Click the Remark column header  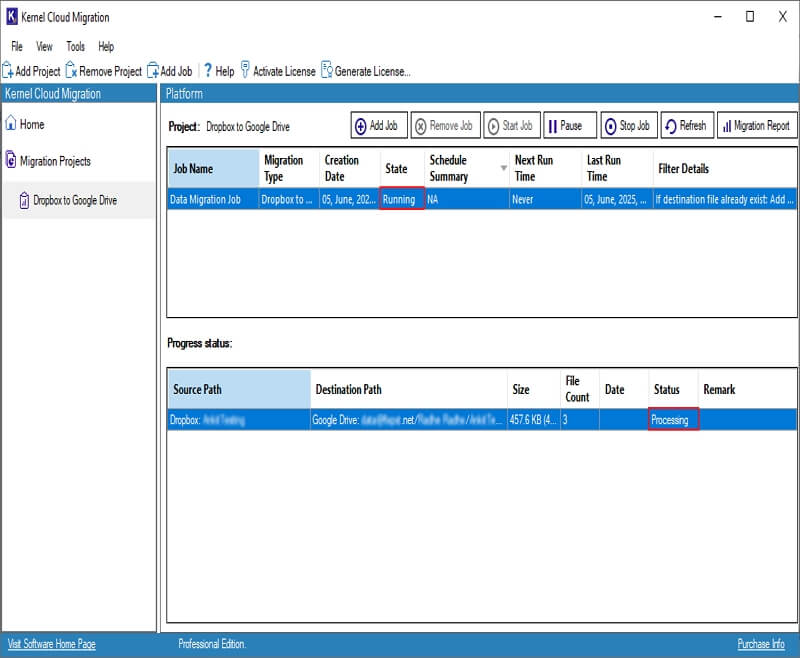tap(747, 389)
